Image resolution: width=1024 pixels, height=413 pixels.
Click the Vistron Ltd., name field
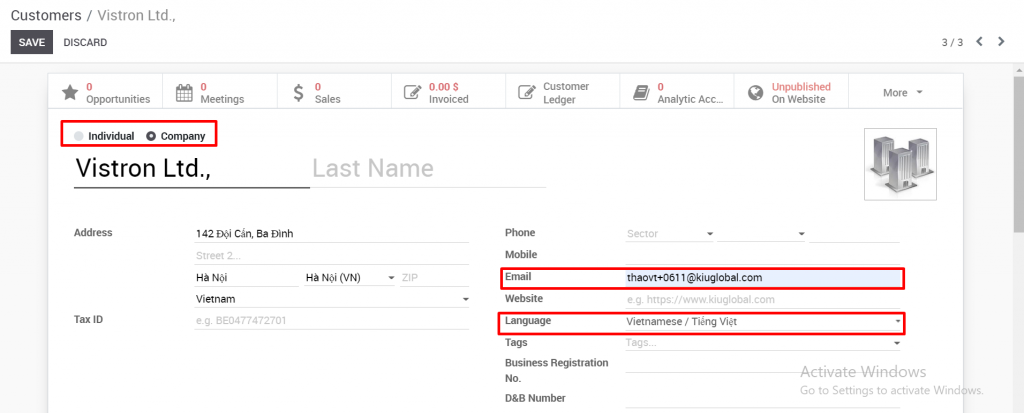pos(191,169)
